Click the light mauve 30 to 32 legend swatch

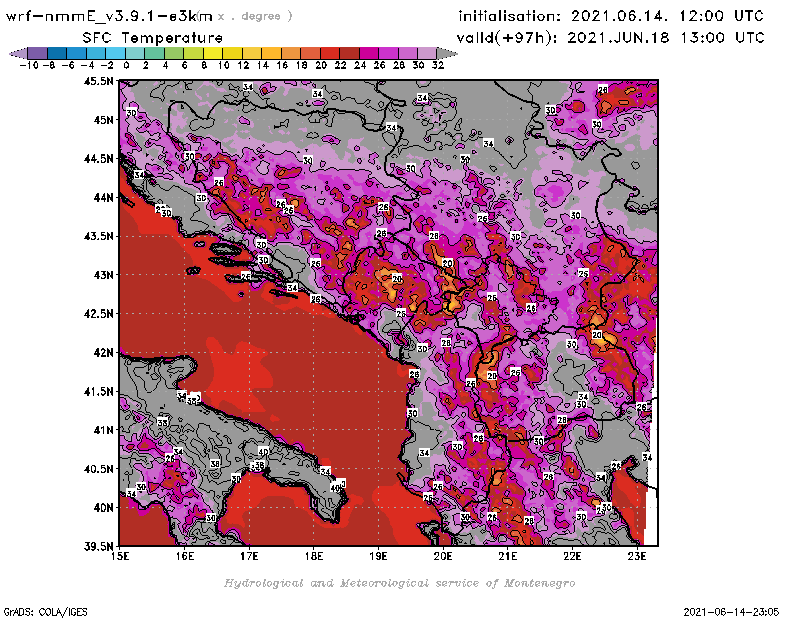[x=428, y=53]
